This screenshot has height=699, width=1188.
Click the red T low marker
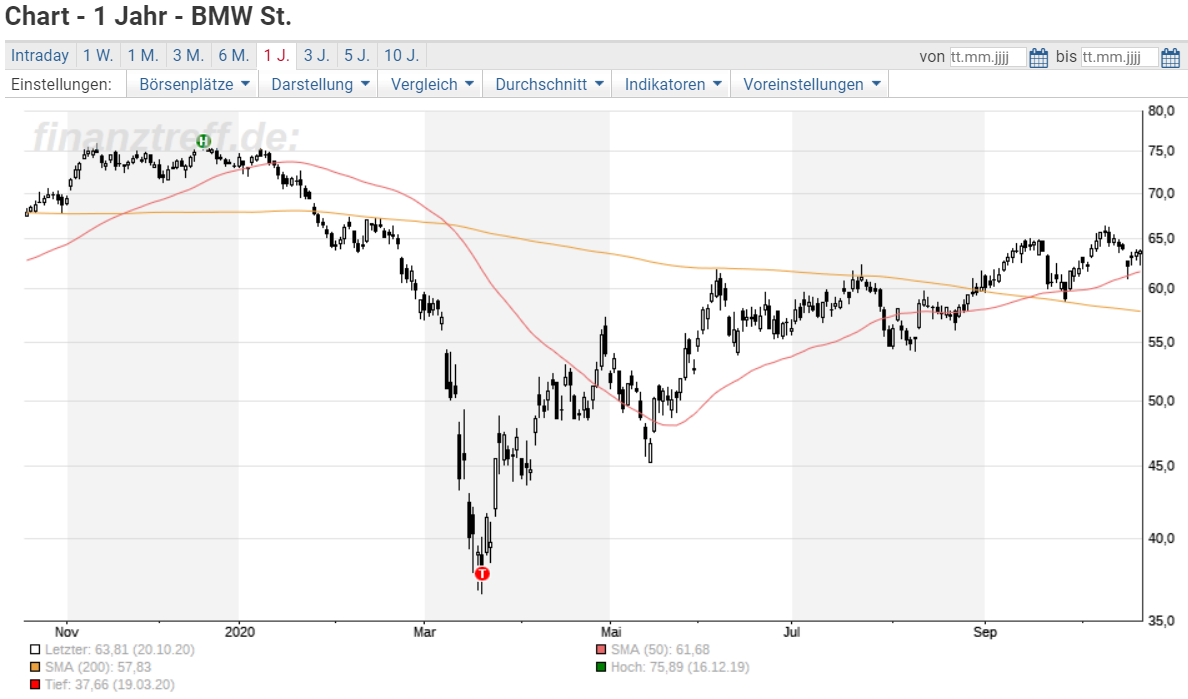tap(482, 574)
